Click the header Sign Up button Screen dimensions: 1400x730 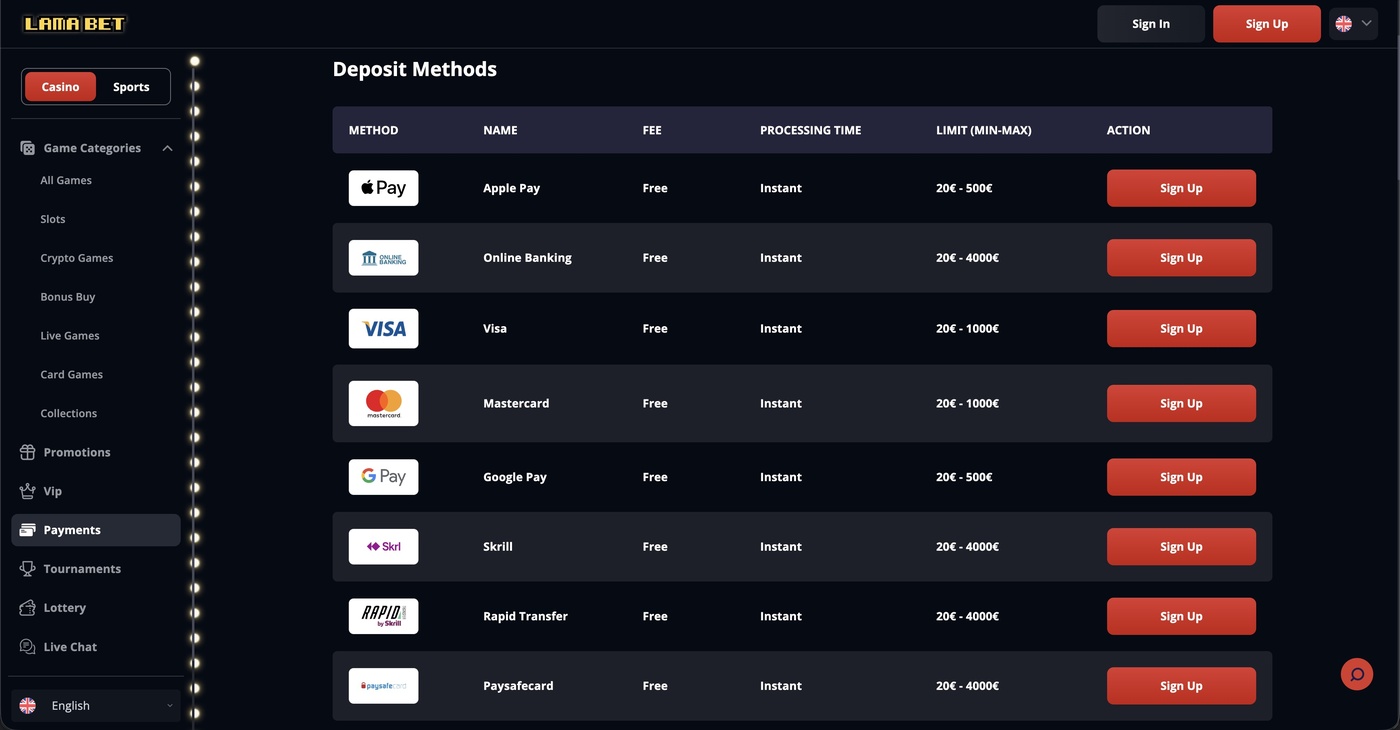click(x=1267, y=24)
